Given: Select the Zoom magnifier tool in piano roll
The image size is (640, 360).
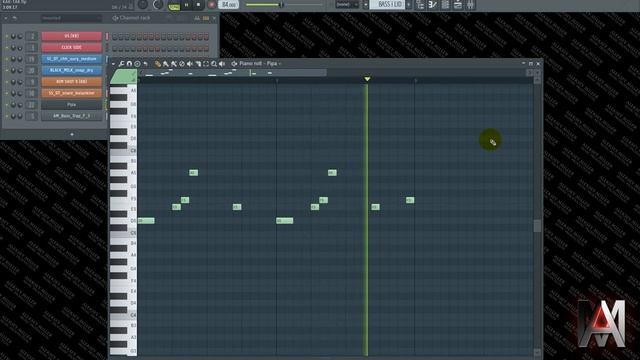Looking at the screenshot, I should [x=214, y=64].
